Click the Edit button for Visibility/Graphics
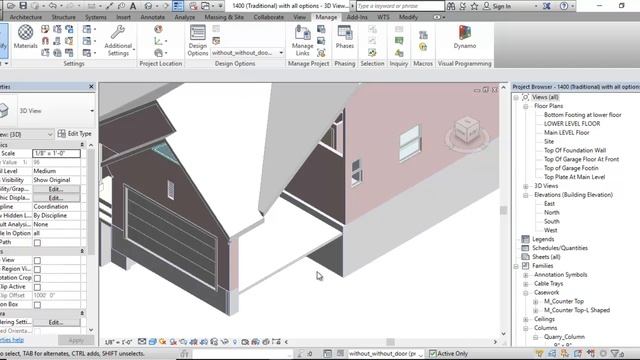This screenshot has width=640, height=360. pos(56,189)
